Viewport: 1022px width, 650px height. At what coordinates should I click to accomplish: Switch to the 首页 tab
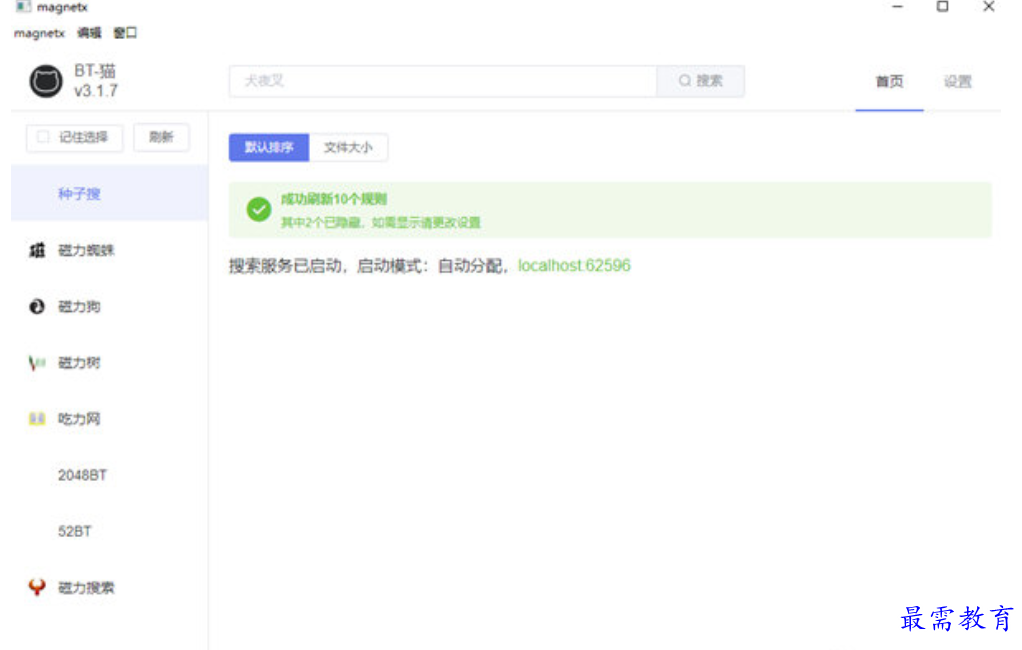click(x=889, y=81)
